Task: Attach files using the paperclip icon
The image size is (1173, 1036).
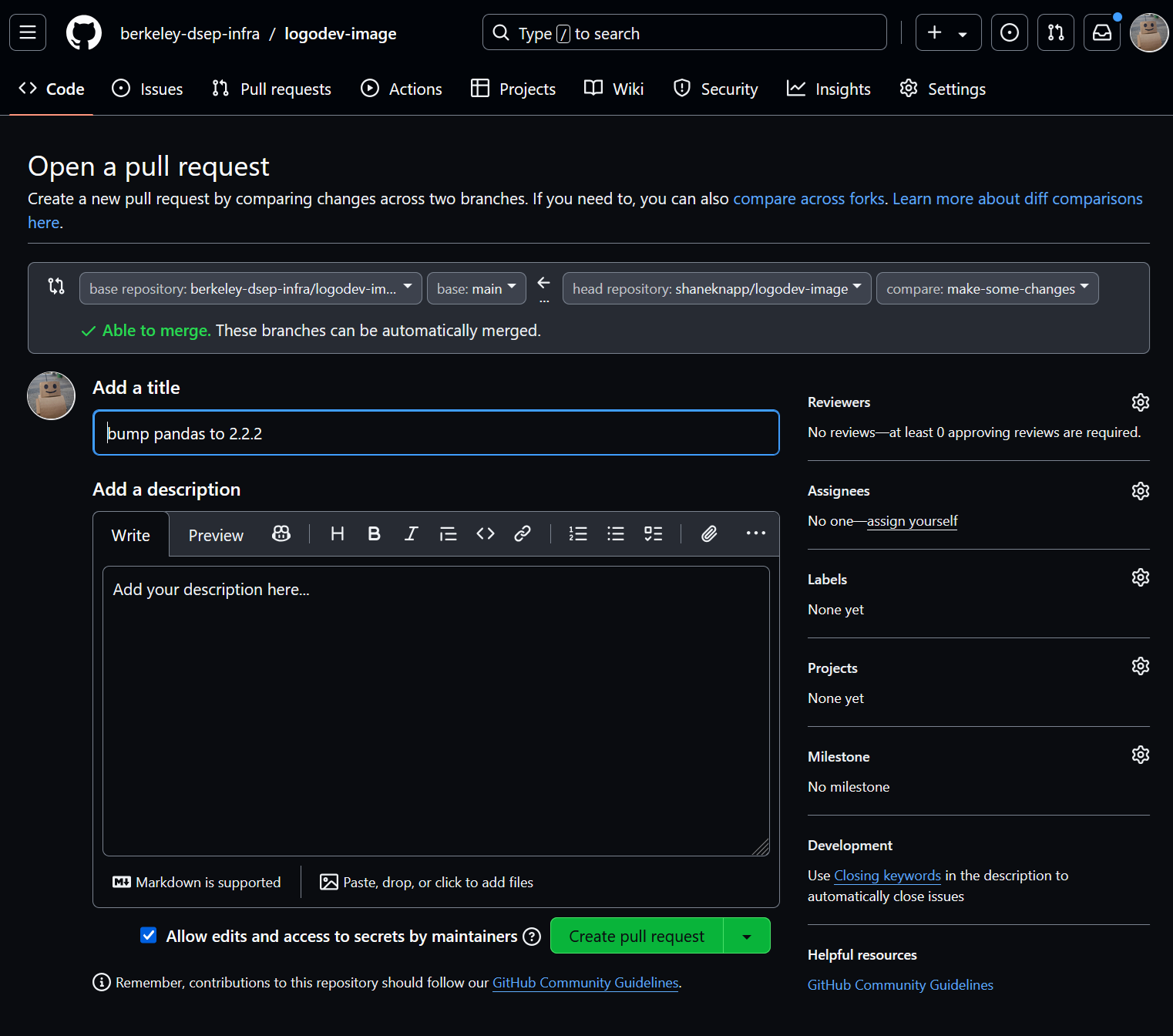Action: click(709, 534)
